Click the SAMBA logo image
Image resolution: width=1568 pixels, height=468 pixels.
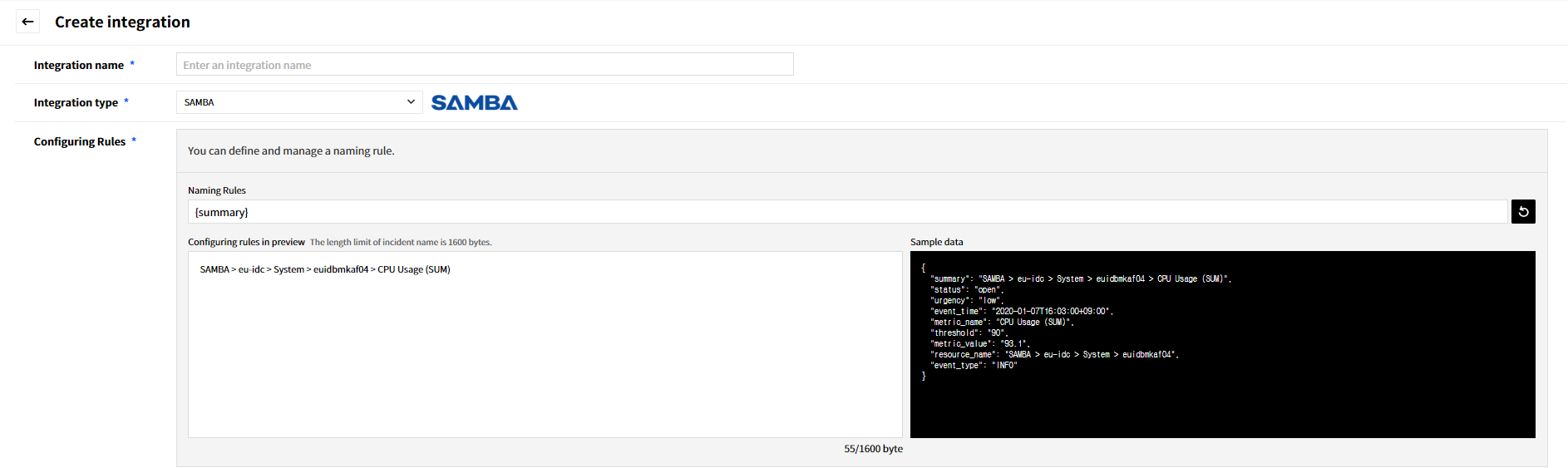tap(474, 103)
